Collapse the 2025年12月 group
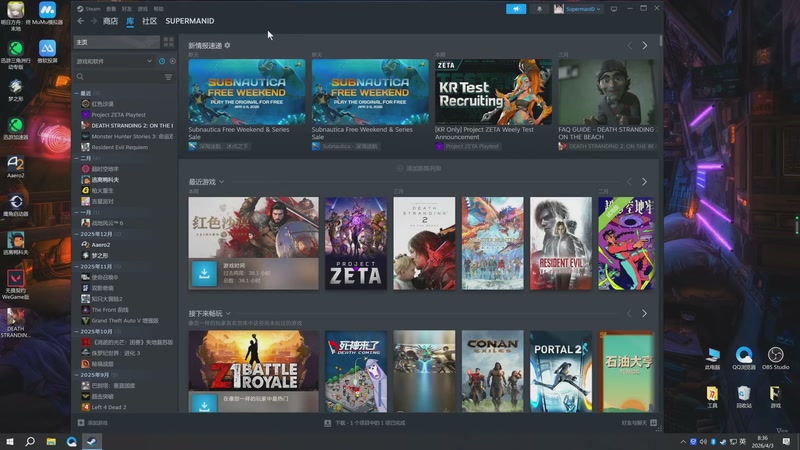This screenshot has height=450, width=800. pyautogui.click(x=77, y=234)
